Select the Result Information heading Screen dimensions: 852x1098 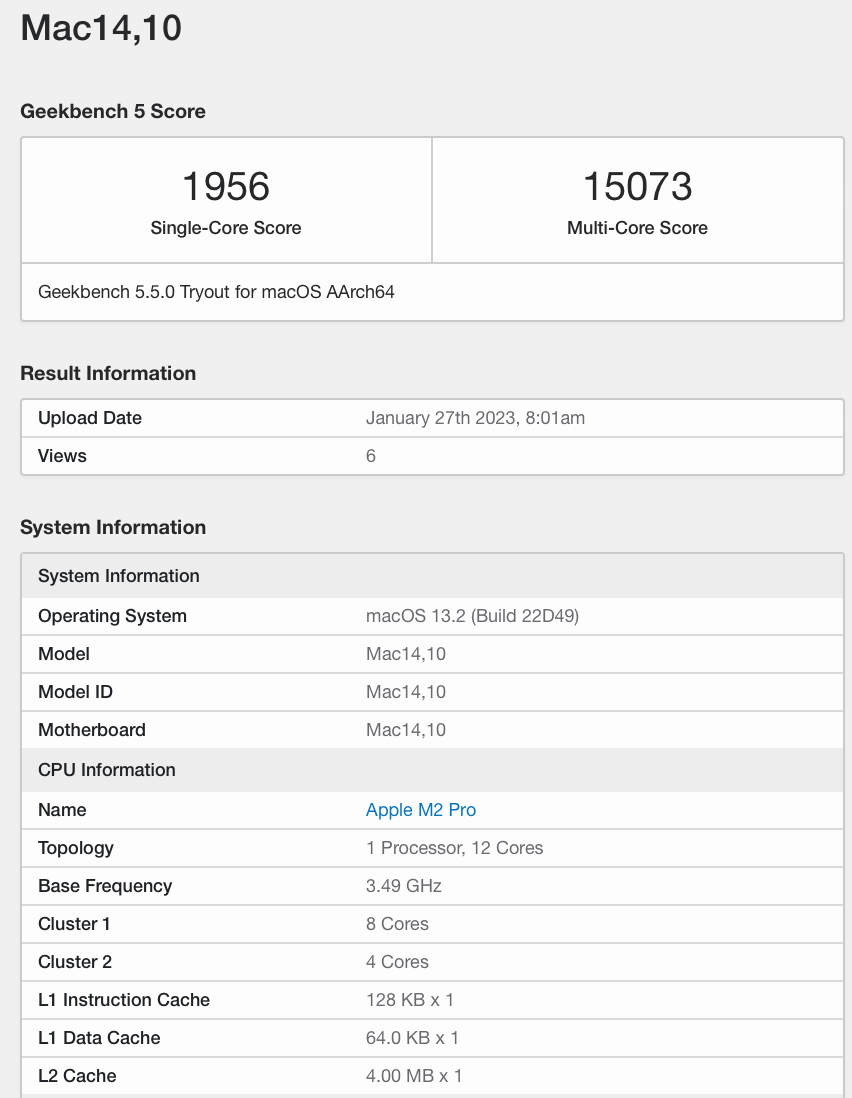point(108,373)
